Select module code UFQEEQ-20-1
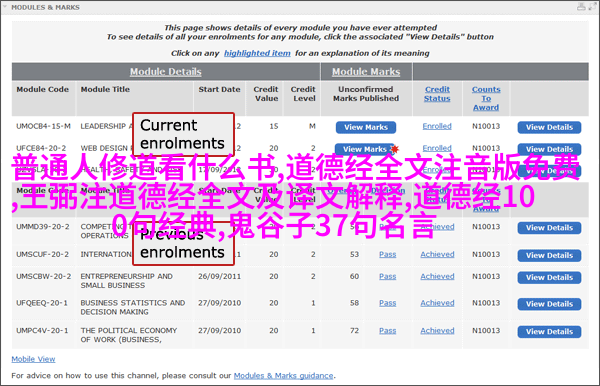Viewport: 600px width, 386px height. coord(42,303)
